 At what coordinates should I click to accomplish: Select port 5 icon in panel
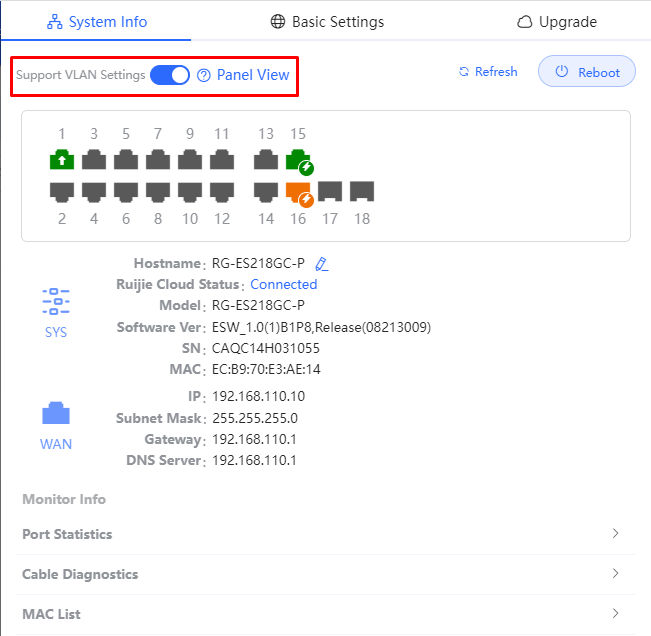pos(126,159)
